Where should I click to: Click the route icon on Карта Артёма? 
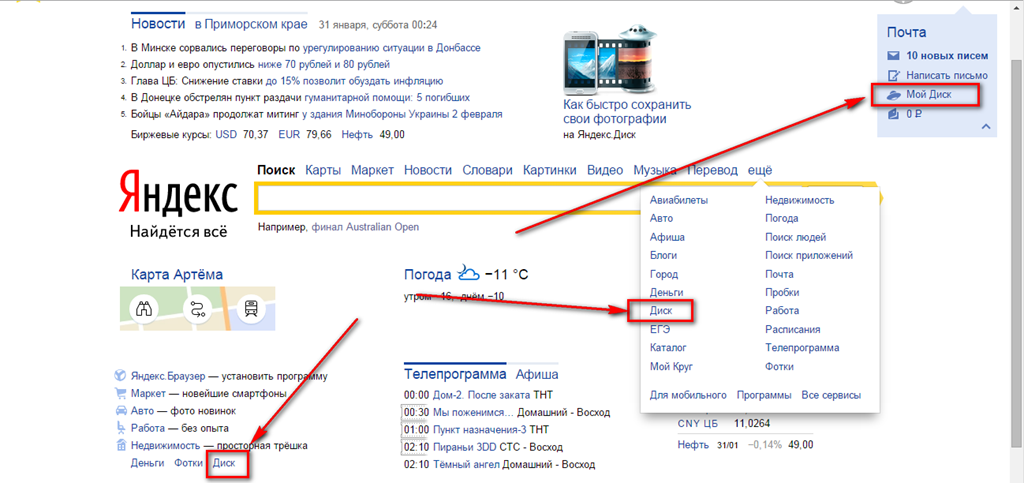[x=197, y=307]
